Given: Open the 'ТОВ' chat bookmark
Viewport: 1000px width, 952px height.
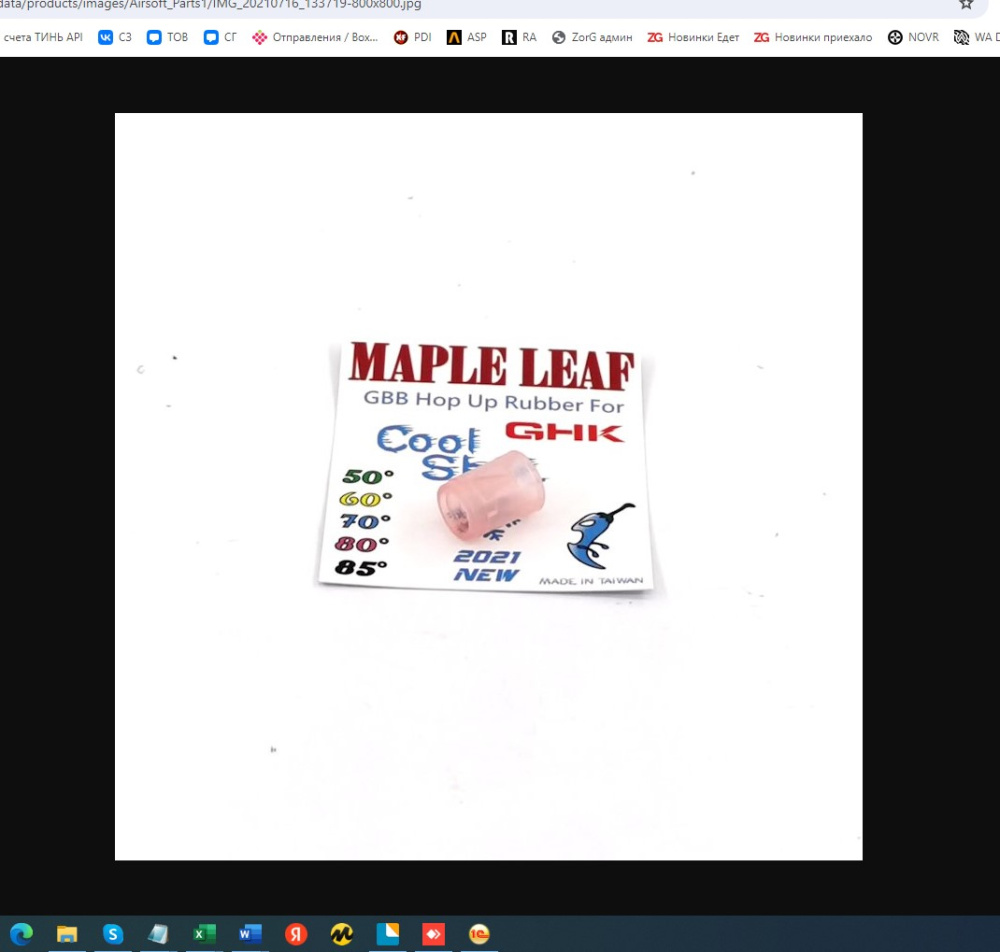Looking at the screenshot, I should [x=167, y=37].
